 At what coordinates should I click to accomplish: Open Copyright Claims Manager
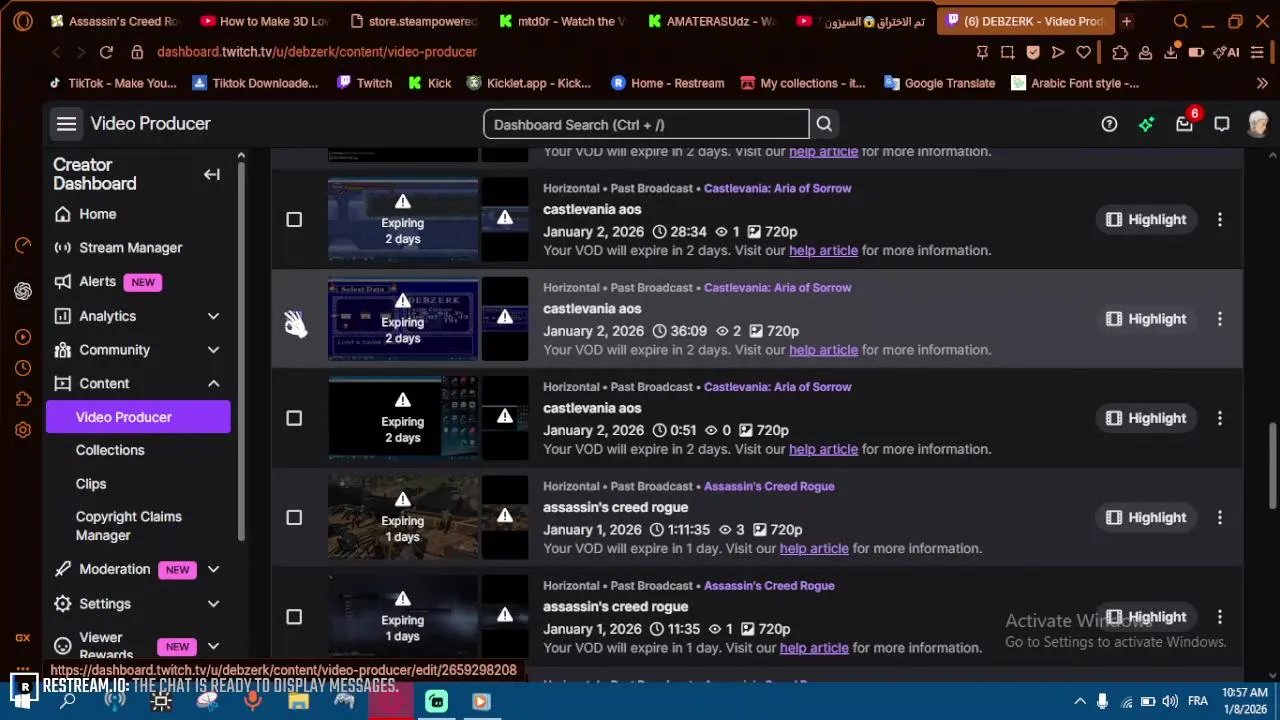coord(129,526)
